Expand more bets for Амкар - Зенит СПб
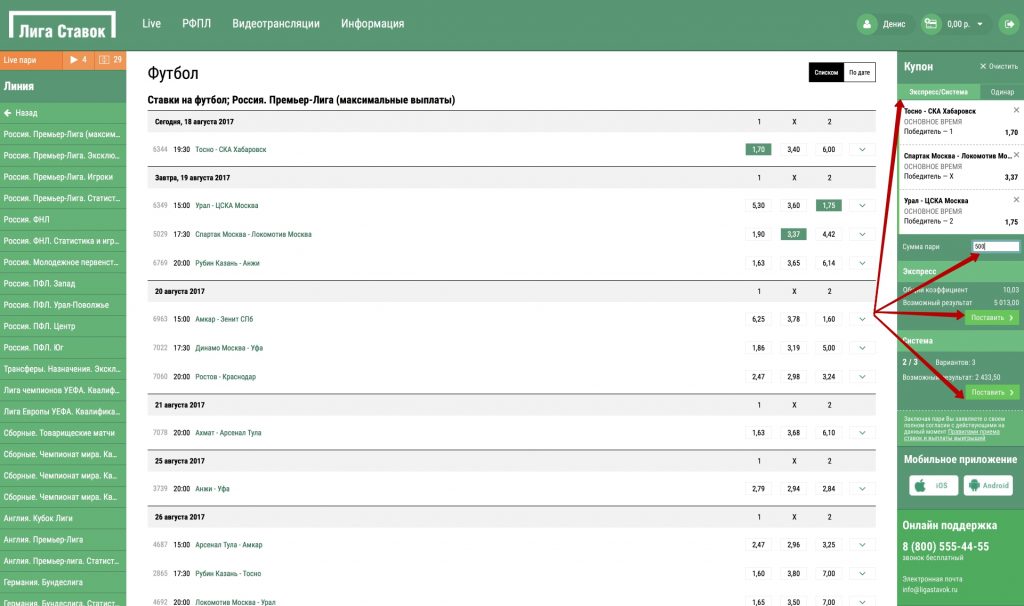Image resolution: width=1024 pixels, height=606 pixels. pos(862,319)
